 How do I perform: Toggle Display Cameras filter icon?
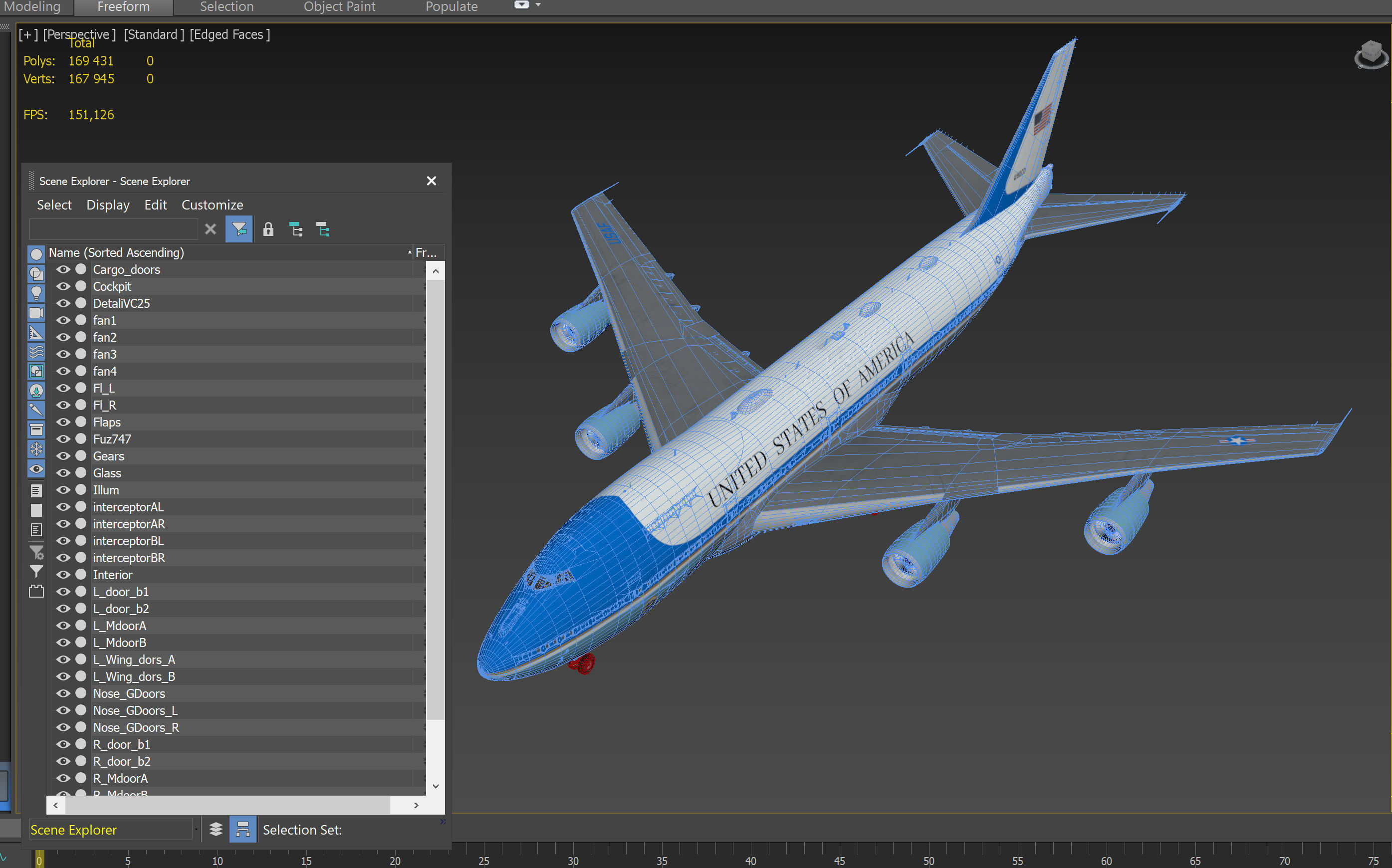pos(36,313)
